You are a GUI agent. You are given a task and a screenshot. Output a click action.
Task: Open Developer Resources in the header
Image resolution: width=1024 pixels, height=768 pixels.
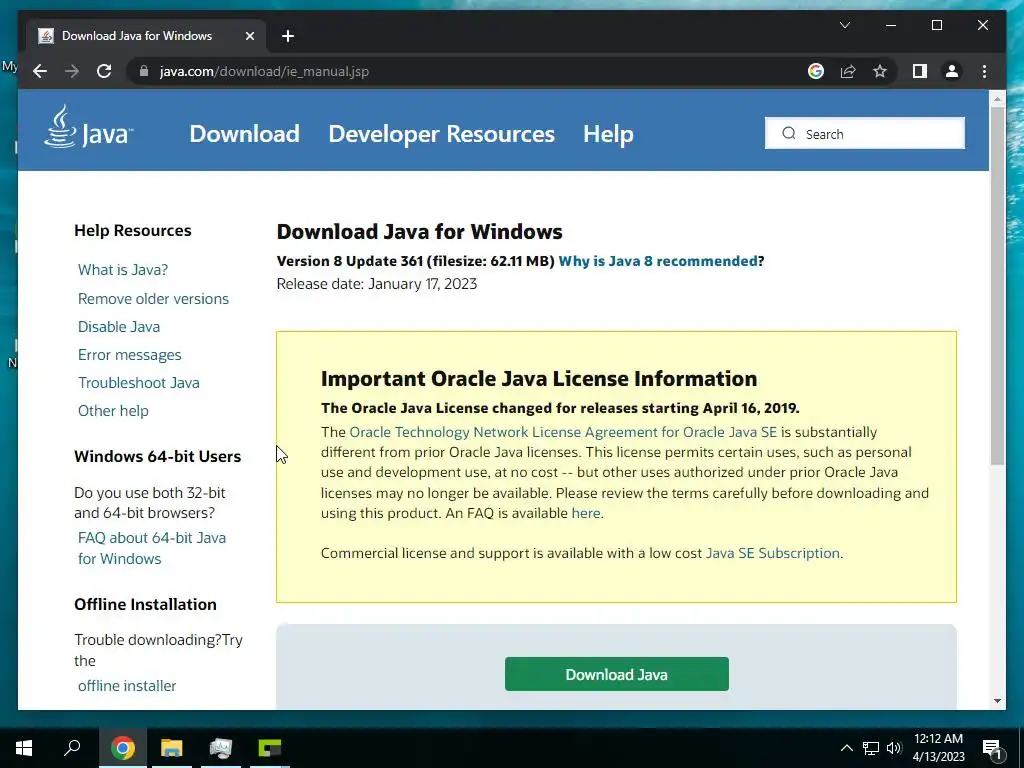pyautogui.click(x=441, y=134)
